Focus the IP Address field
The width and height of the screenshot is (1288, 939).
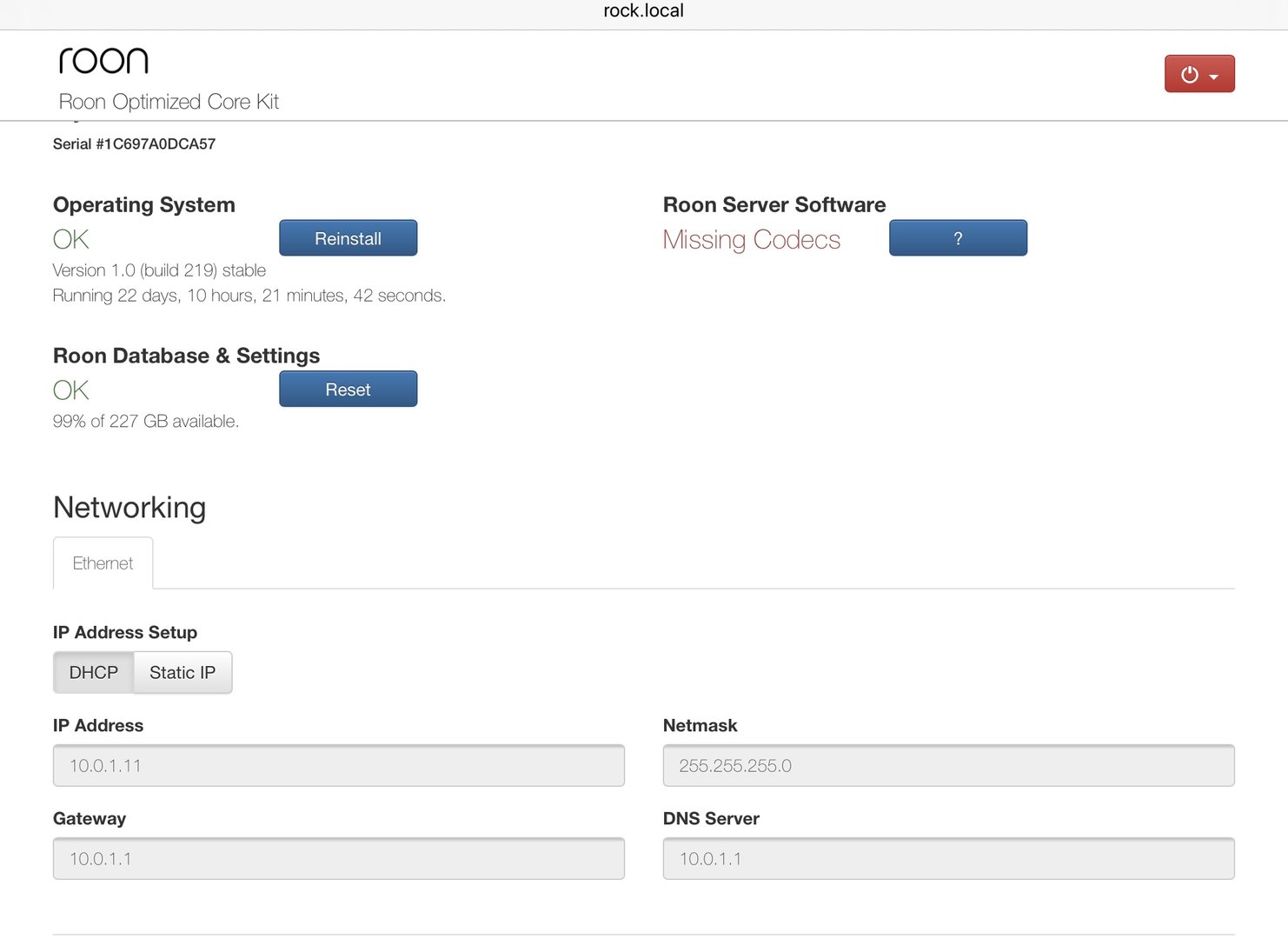(x=339, y=766)
